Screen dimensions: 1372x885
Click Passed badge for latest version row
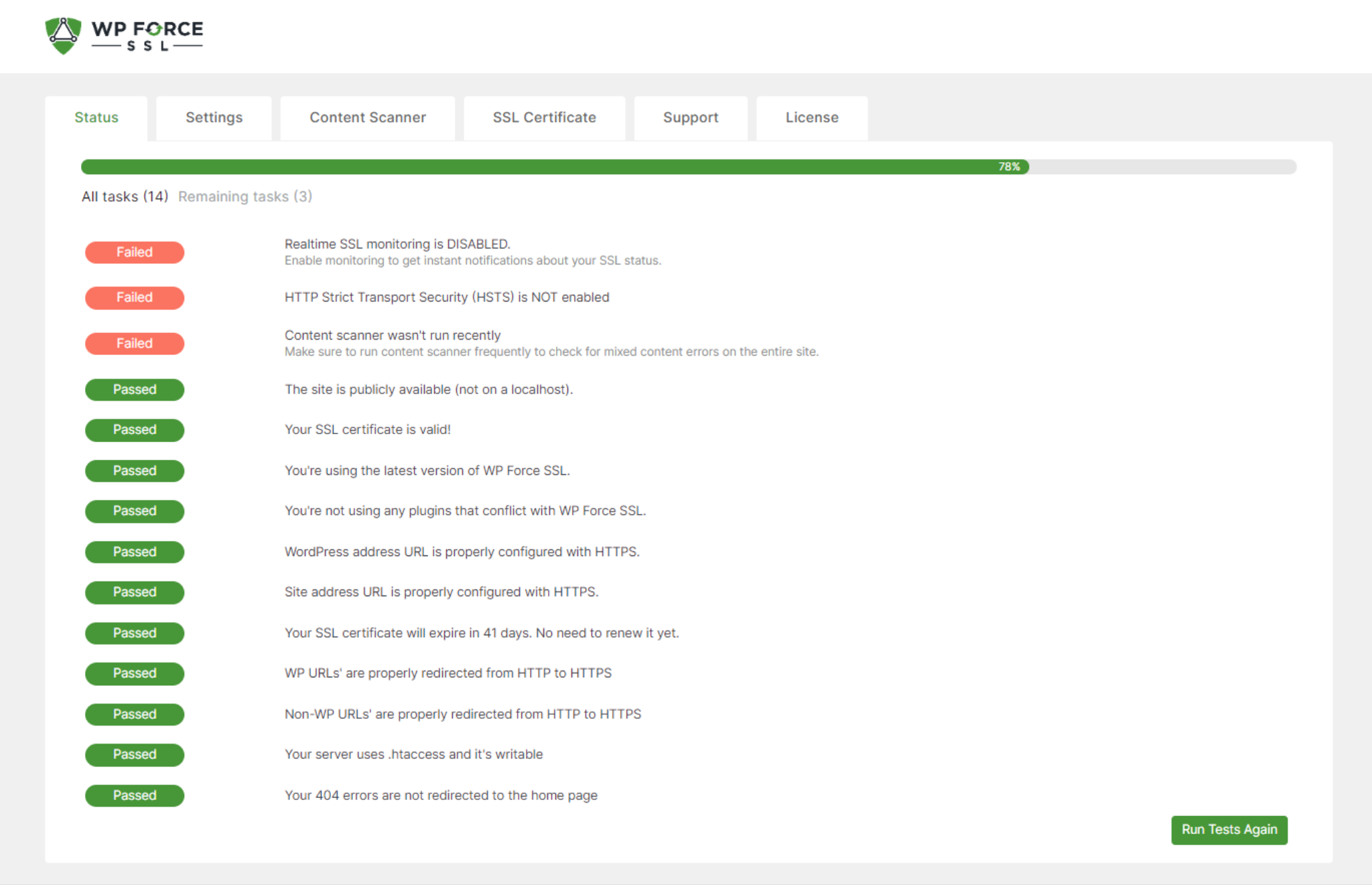[135, 471]
